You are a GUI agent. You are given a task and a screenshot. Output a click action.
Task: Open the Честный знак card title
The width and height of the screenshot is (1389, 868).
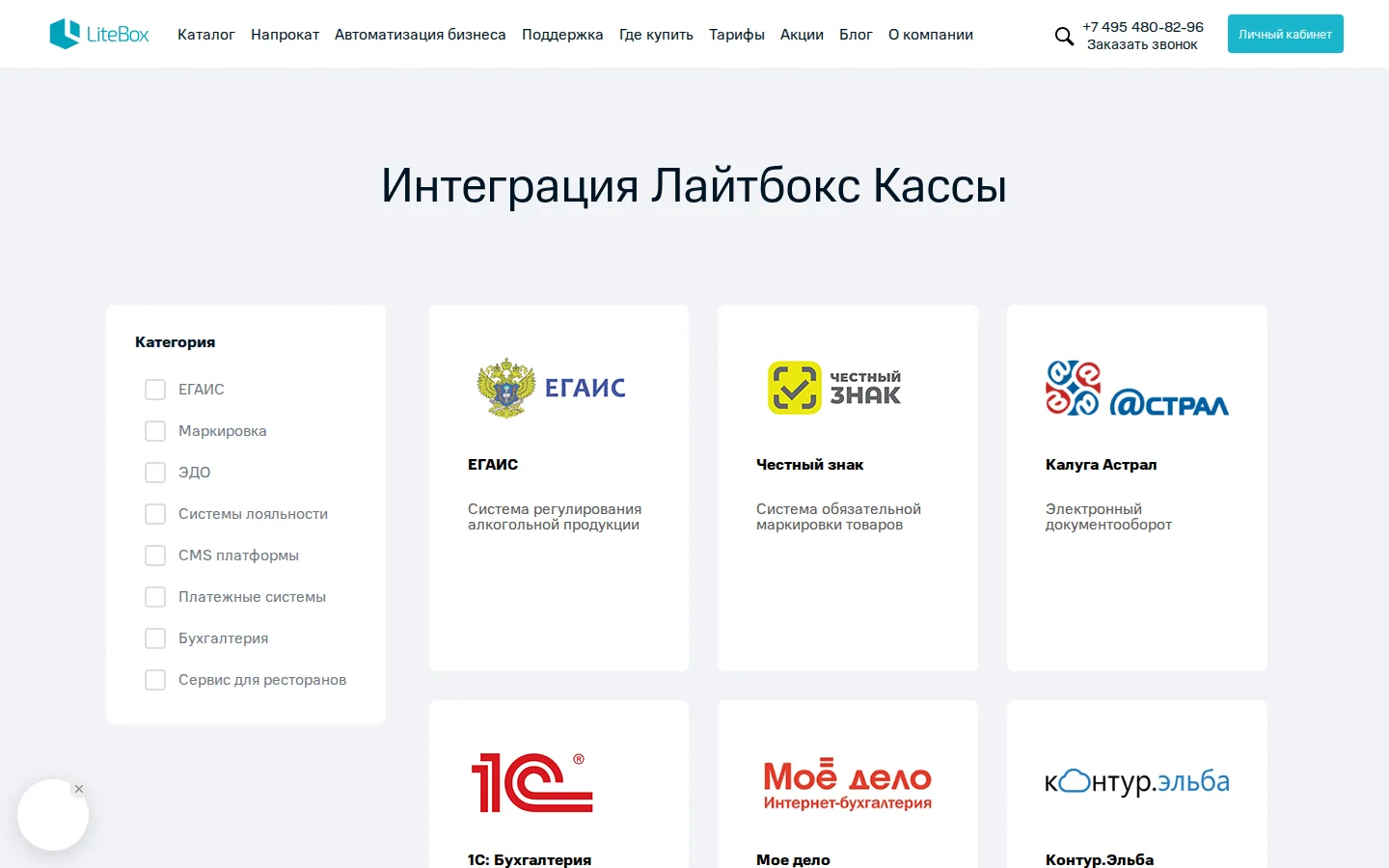(x=809, y=465)
